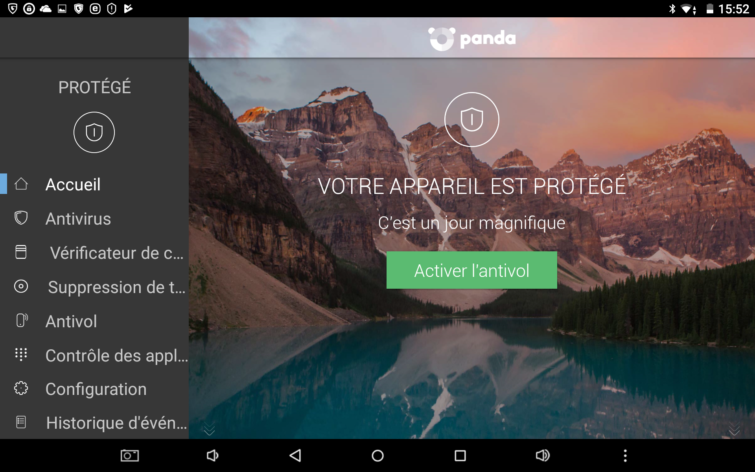Tap the screenshot camera icon in navbar
Image resolution: width=755 pixels, height=472 pixels.
click(x=130, y=455)
